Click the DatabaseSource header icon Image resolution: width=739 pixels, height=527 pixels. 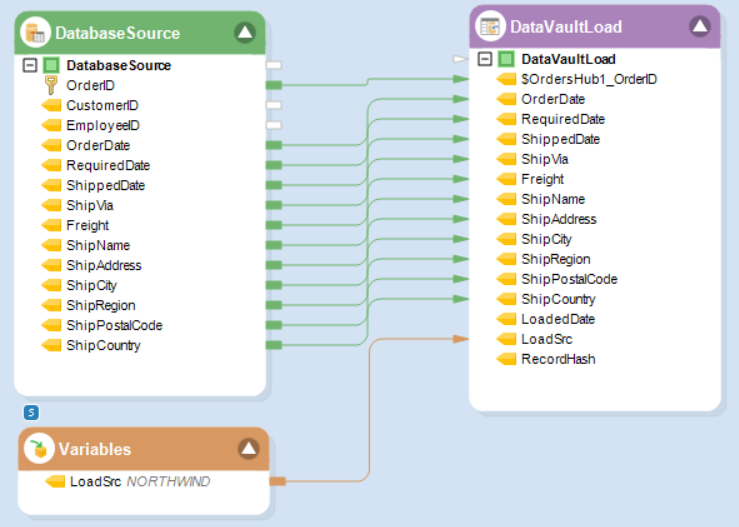click(x=36, y=33)
